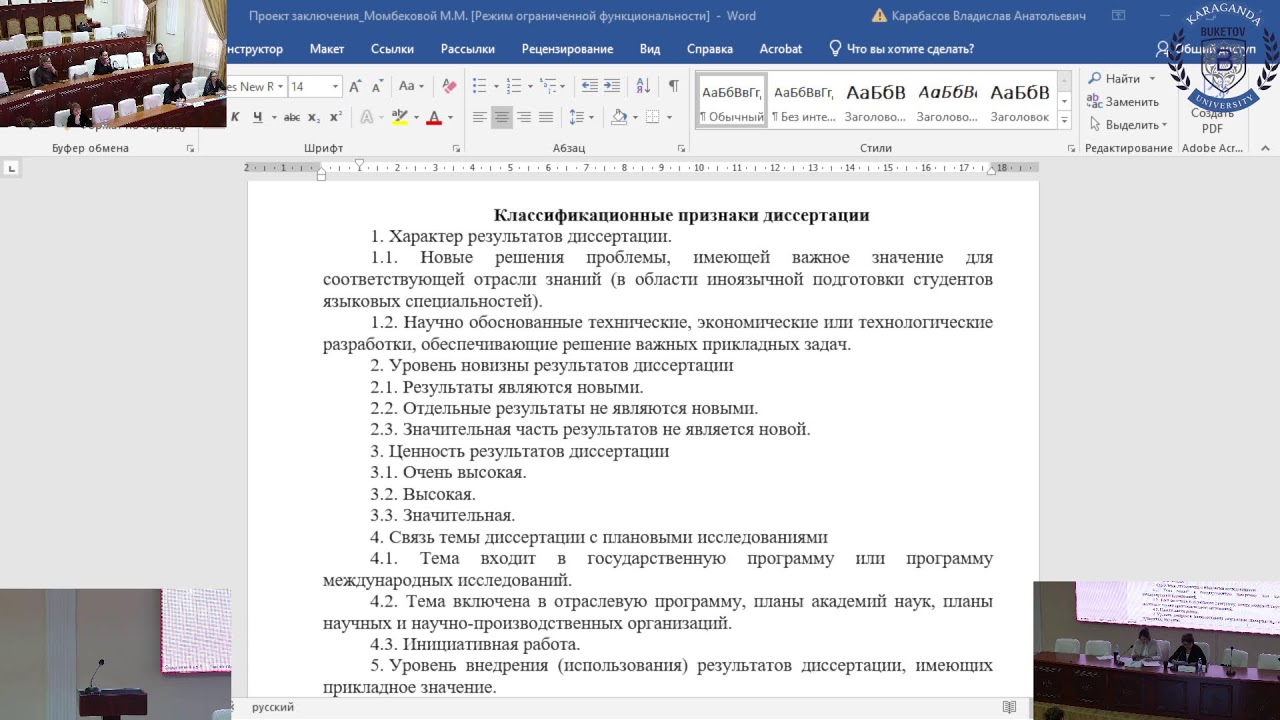Toggle center alignment
1280x720 pixels.
pyautogui.click(x=502, y=117)
